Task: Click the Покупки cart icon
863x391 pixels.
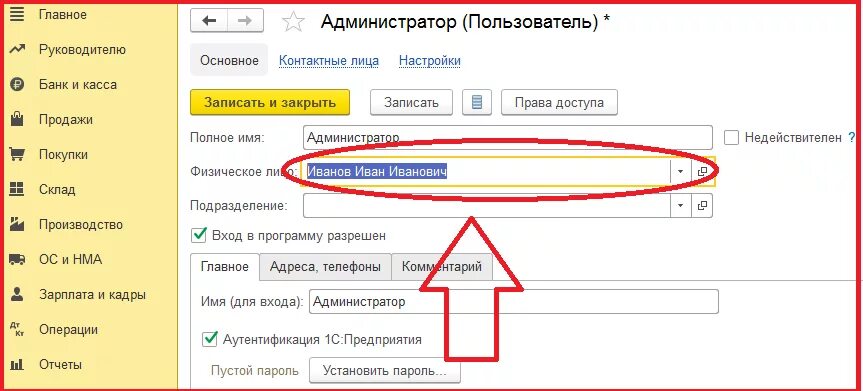Action: 18,155
